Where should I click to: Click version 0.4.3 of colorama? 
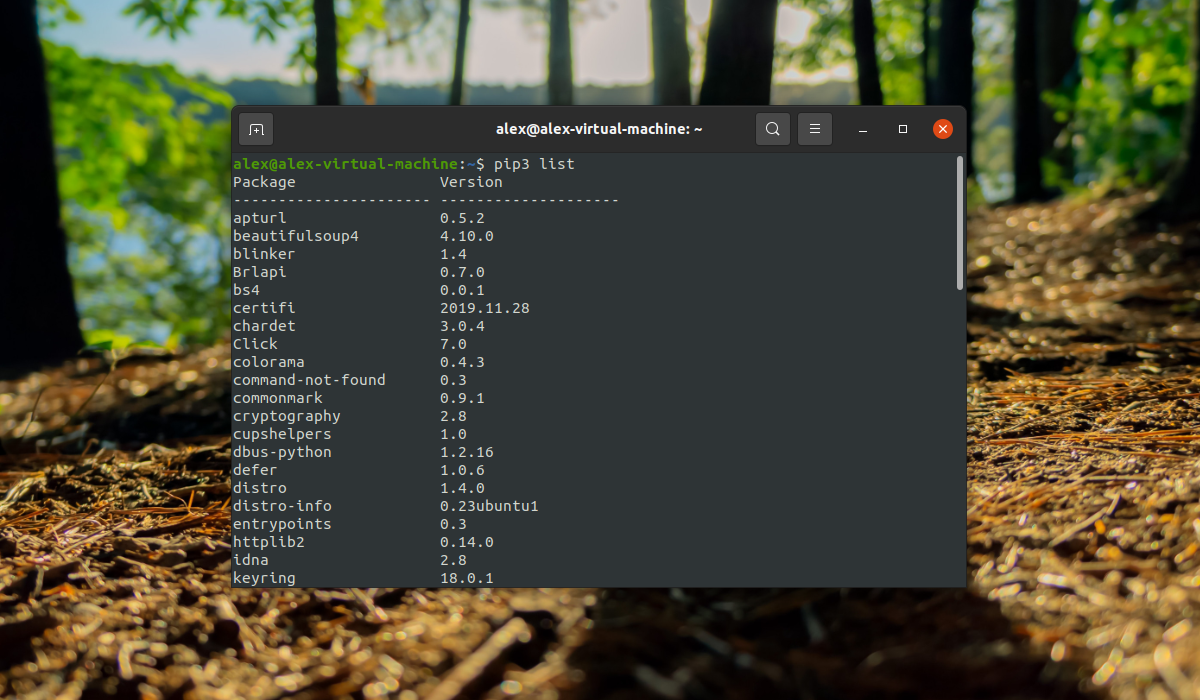coord(462,362)
